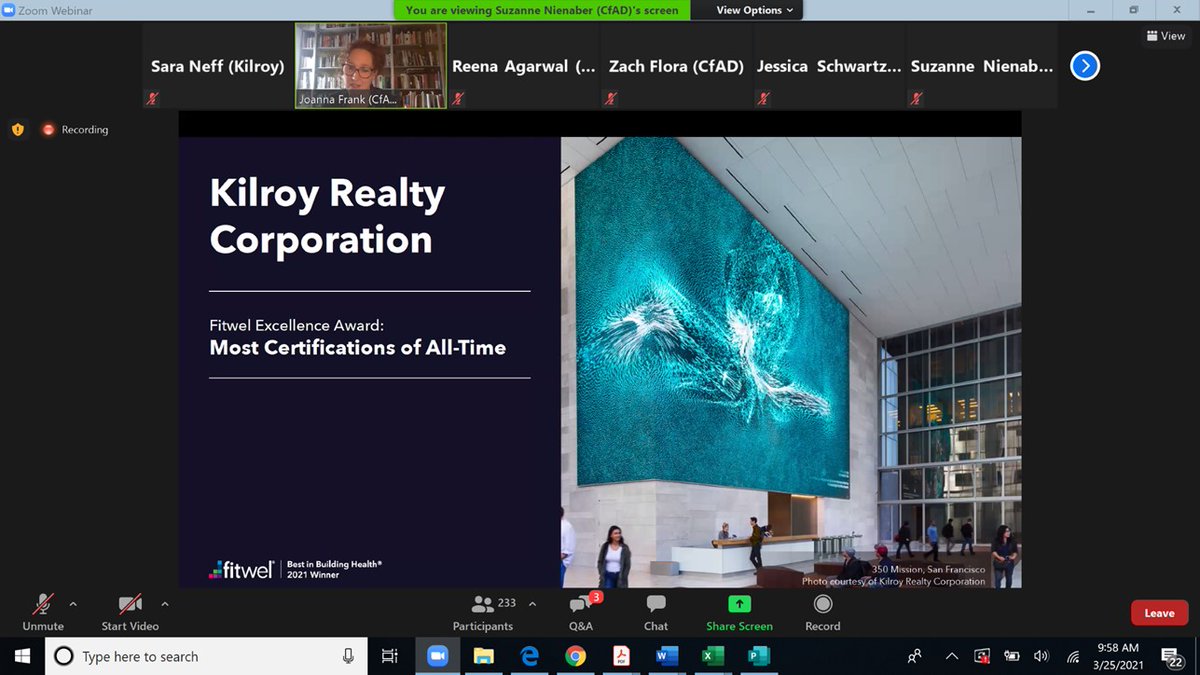Screen dimensions: 1200x675
Task: Select the Zach Flora (CfAD) panelist tile
Action: [677, 66]
